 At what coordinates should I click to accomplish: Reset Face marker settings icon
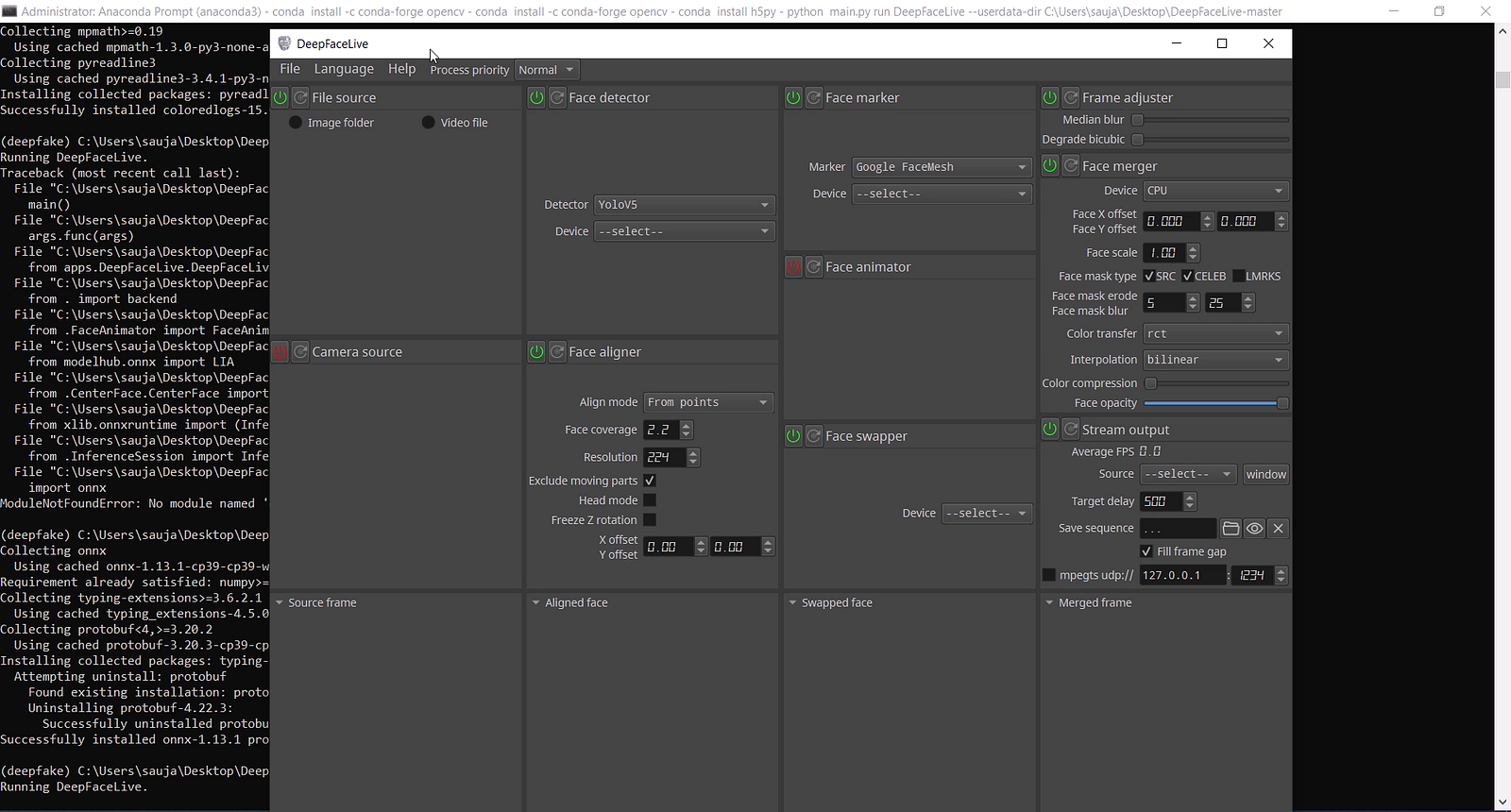(814, 97)
